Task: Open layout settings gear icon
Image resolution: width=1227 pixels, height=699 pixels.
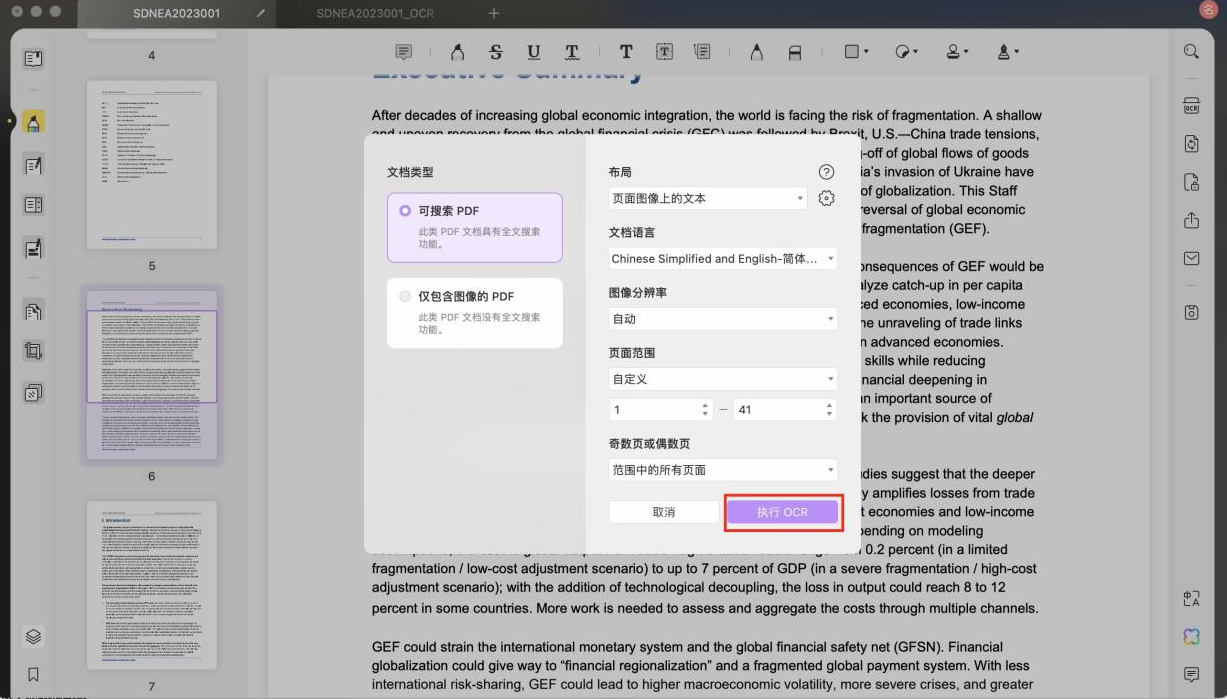Action: (826, 198)
